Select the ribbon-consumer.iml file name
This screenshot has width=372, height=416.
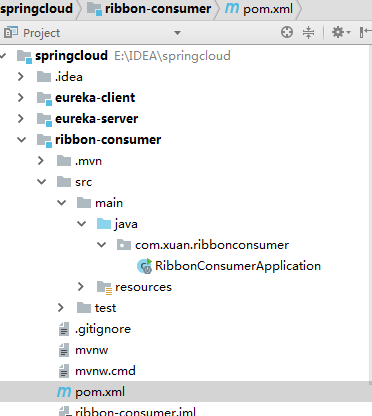click(135, 411)
